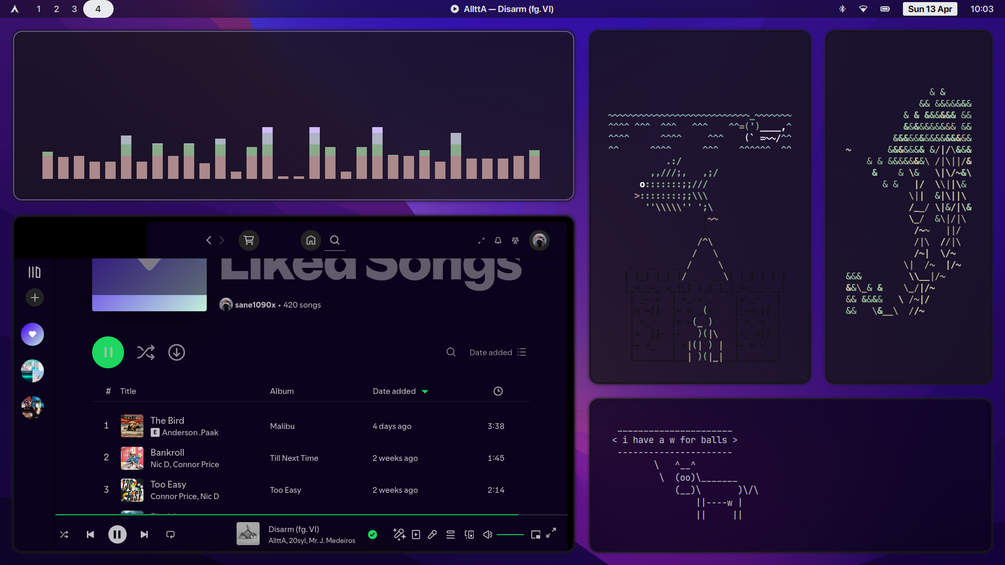Open the sane1090x profile link

click(x=255, y=305)
